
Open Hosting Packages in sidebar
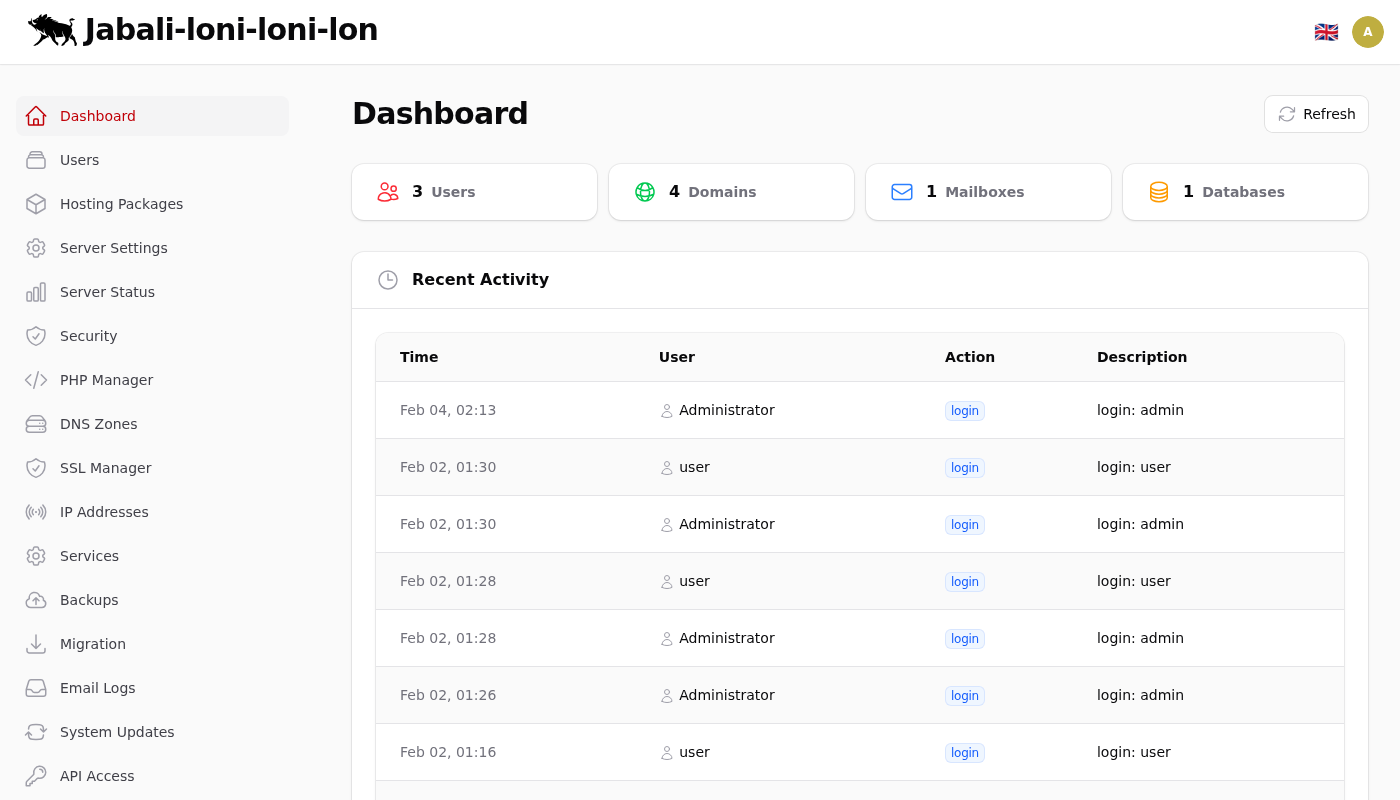pos(121,204)
